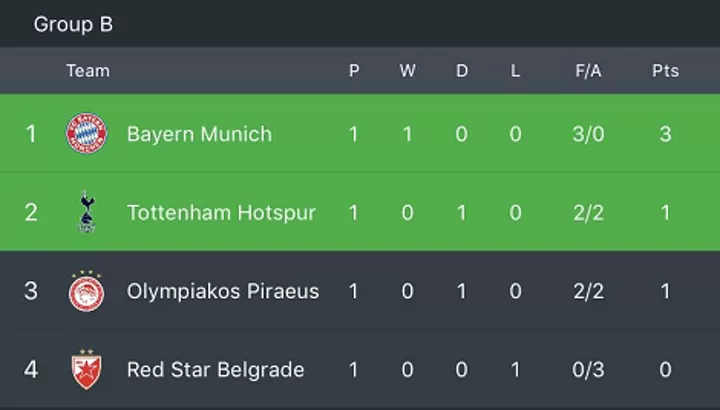Click Red Star Belgrade's 0/3 goals value
Viewport: 720px width, 410px height.
pos(588,370)
